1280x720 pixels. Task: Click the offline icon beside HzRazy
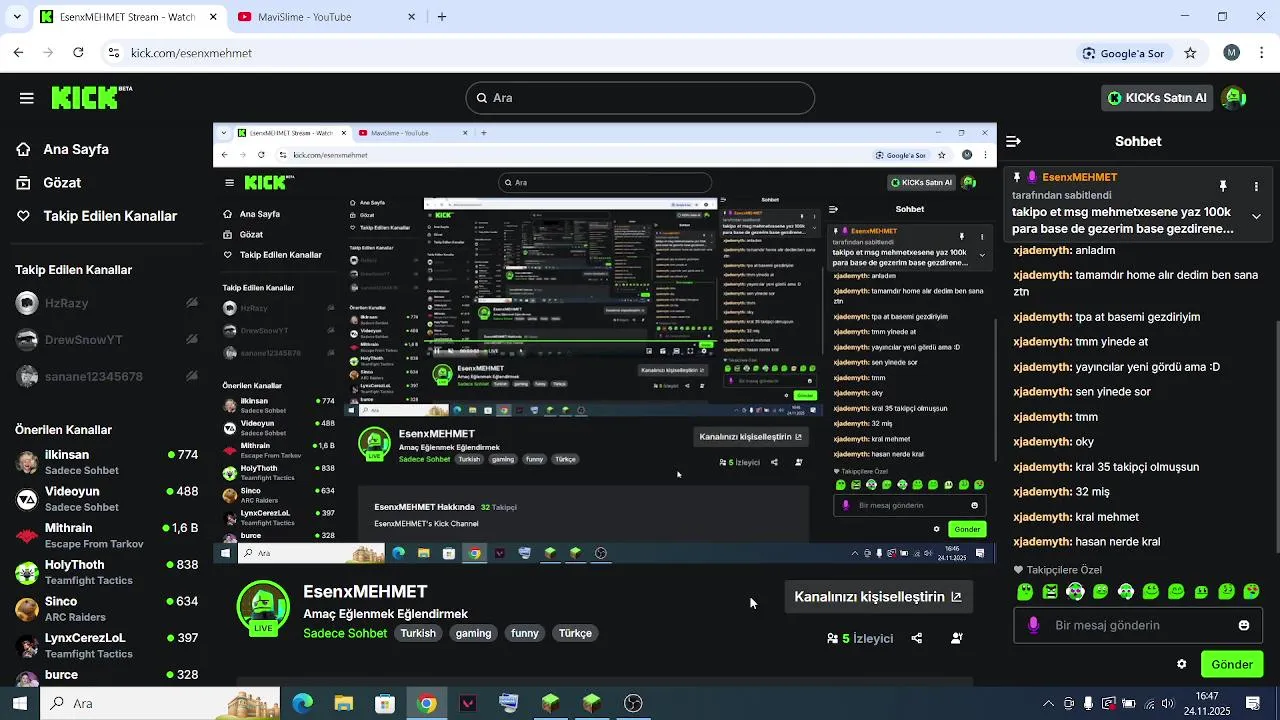pos(191,303)
